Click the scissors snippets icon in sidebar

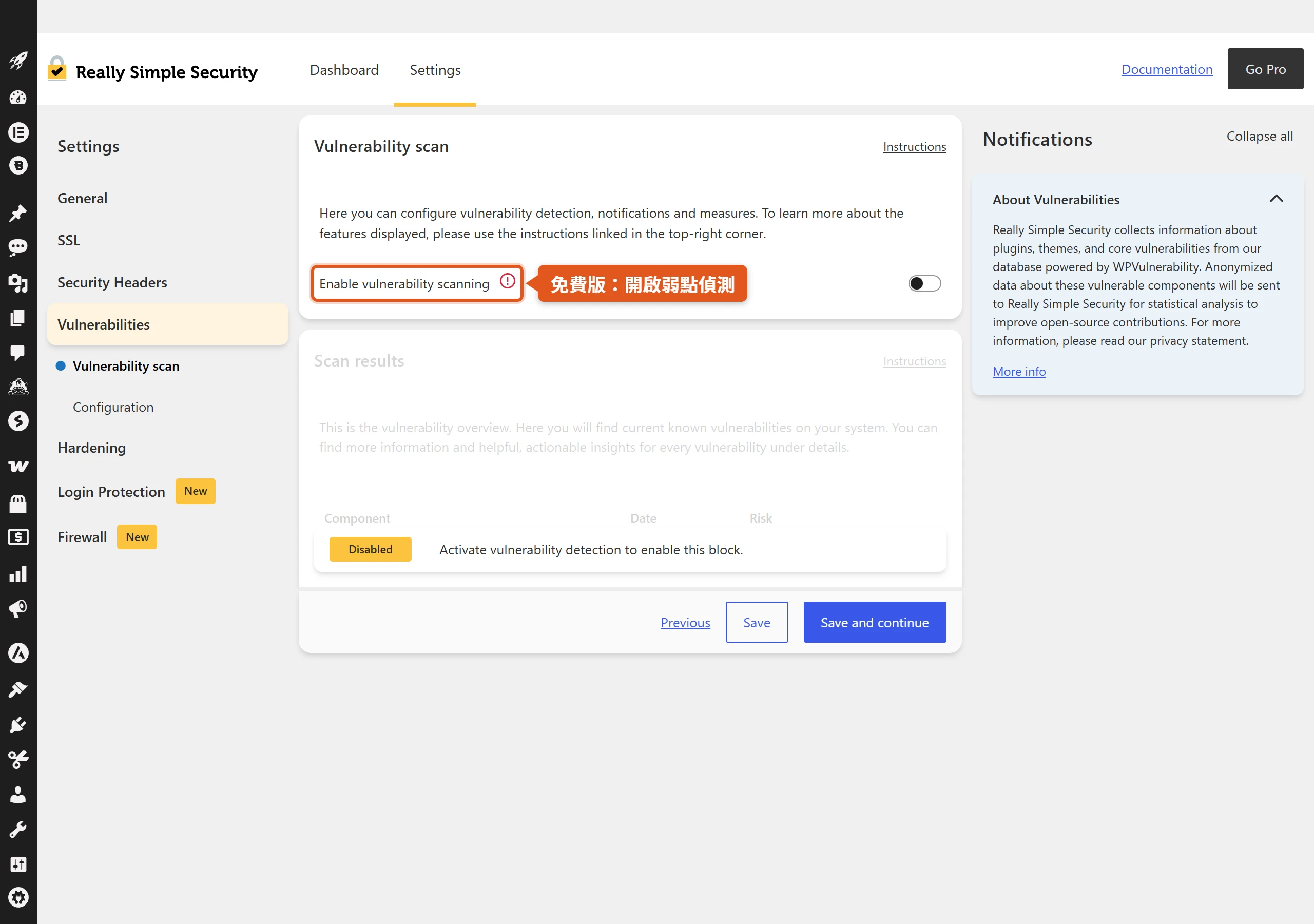18,760
